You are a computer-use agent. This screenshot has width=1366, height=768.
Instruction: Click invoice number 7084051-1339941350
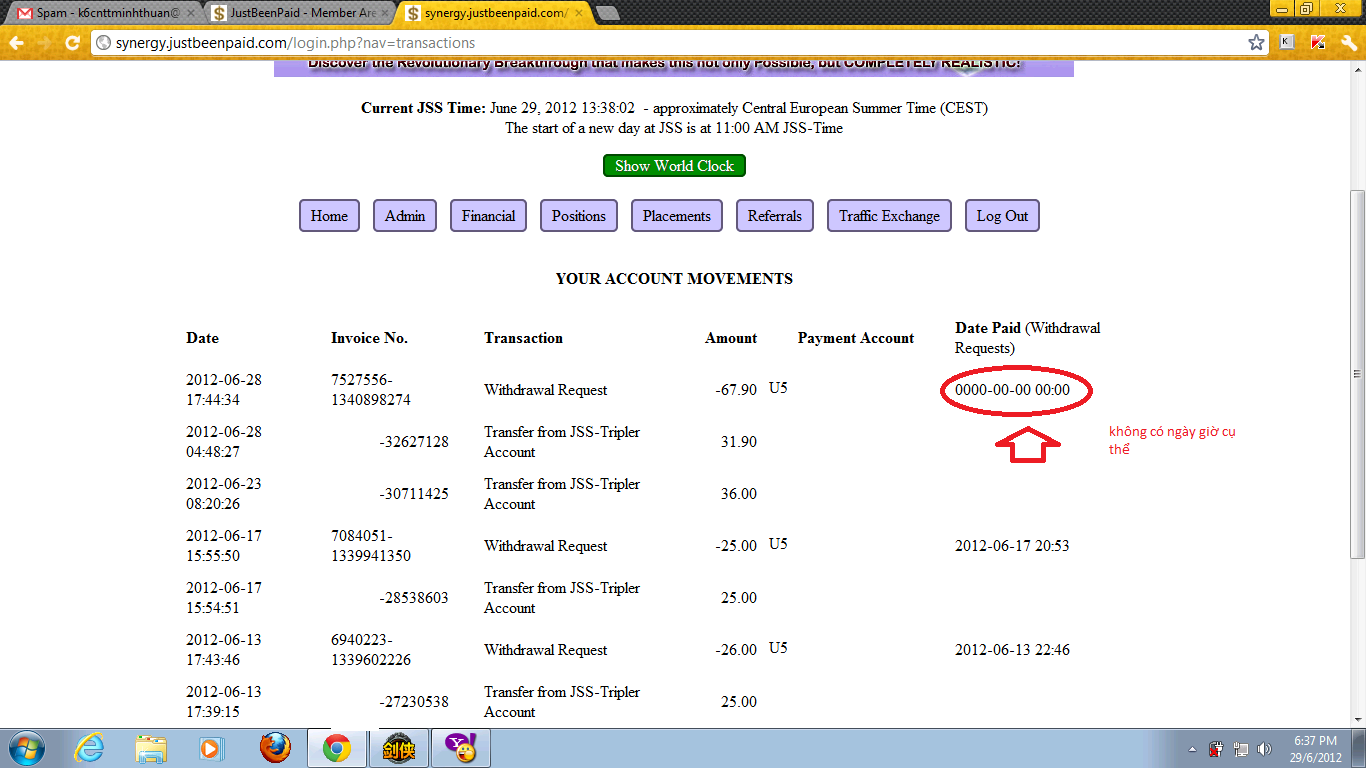point(371,546)
